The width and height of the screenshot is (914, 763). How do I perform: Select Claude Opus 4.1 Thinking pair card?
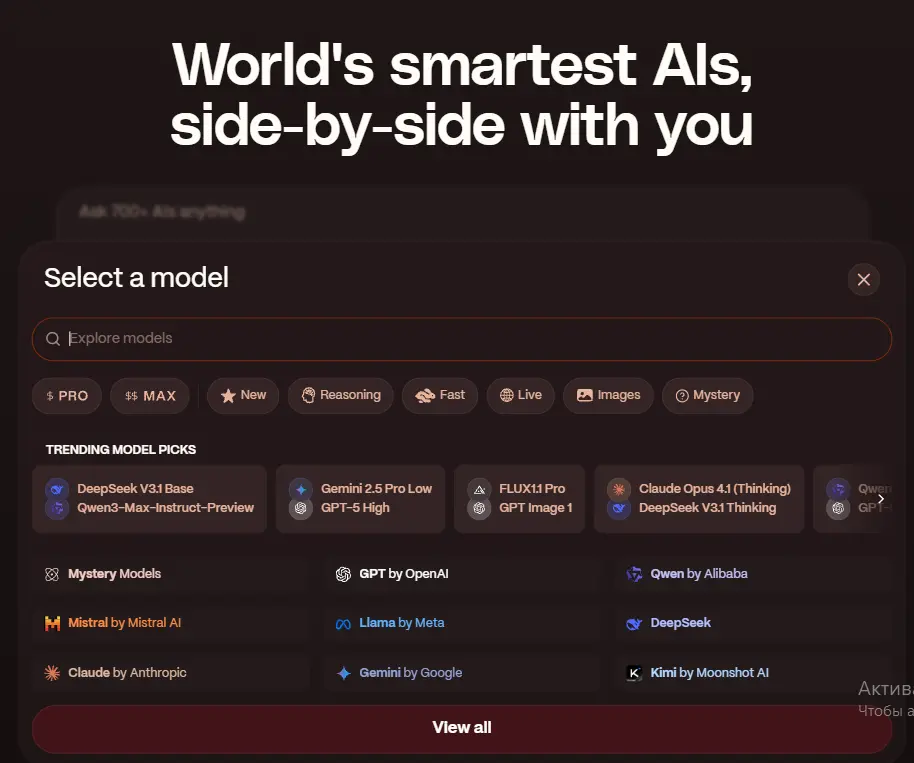(x=699, y=498)
